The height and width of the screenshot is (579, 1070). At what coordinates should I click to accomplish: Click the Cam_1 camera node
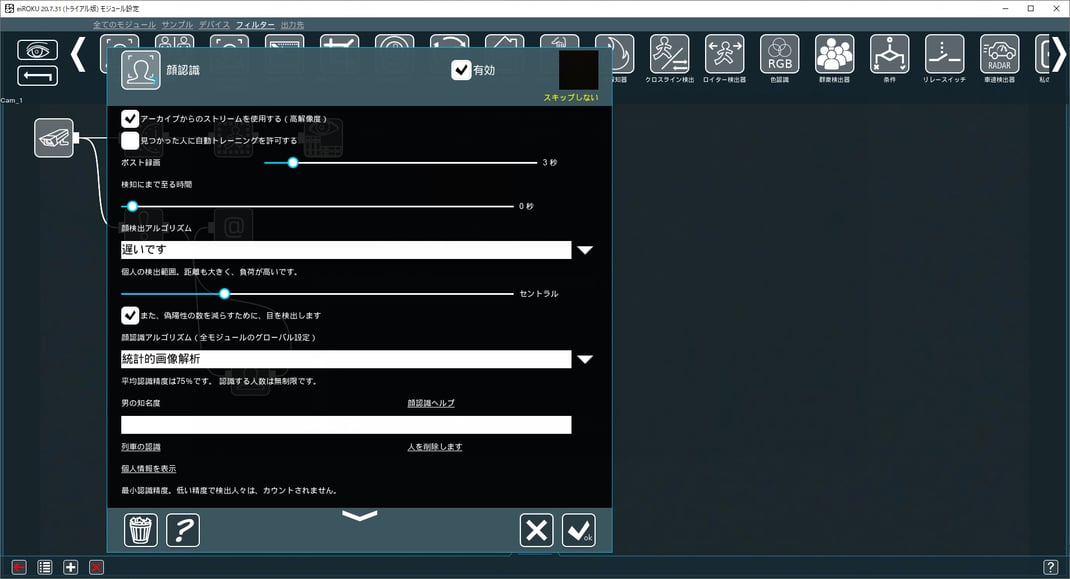click(54, 138)
